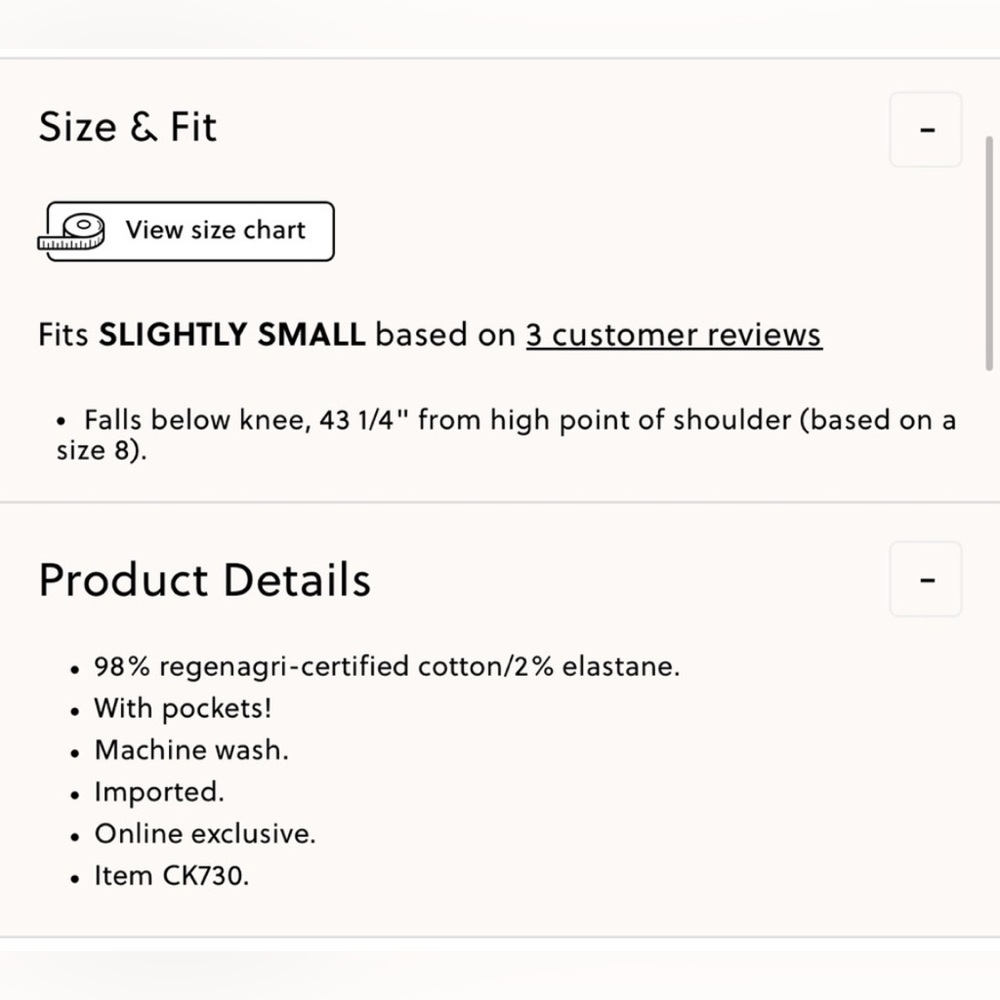Screen dimensions: 1000x1000
Task: Click the Online exclusive bullet
Action: click(204, 834)
